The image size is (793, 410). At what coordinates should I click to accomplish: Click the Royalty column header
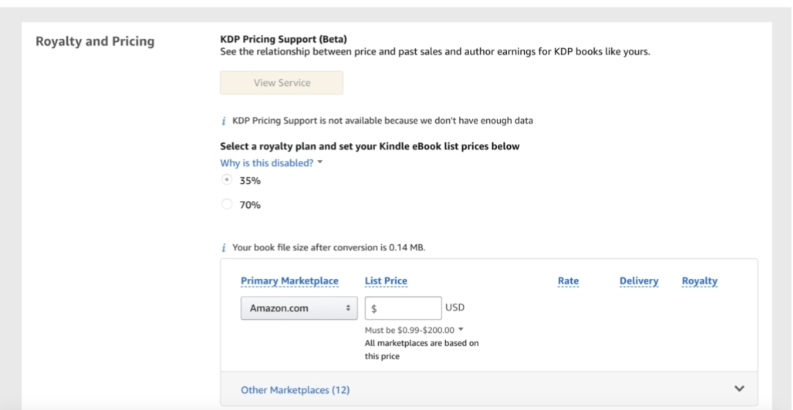(x=700, y=281)
